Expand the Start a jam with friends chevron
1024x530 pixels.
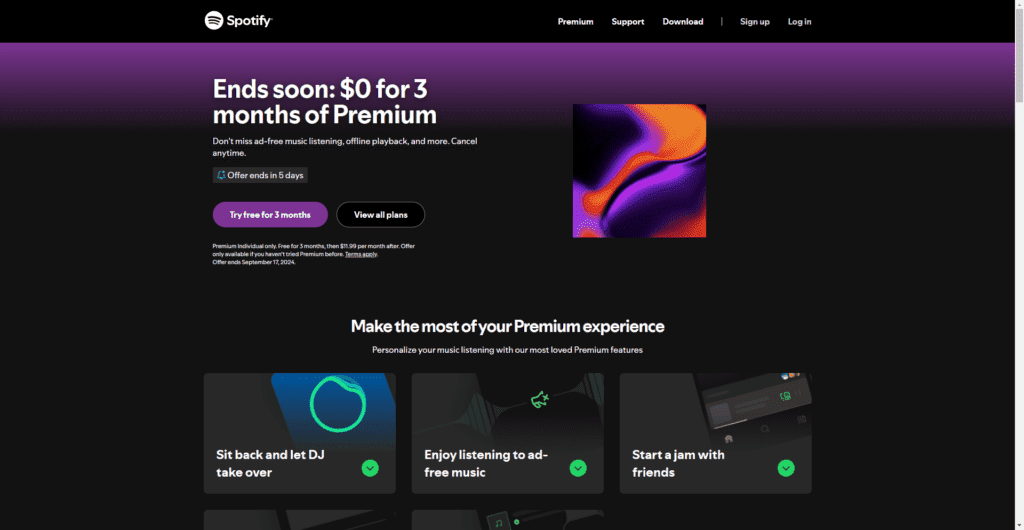[x=786, y=468]
